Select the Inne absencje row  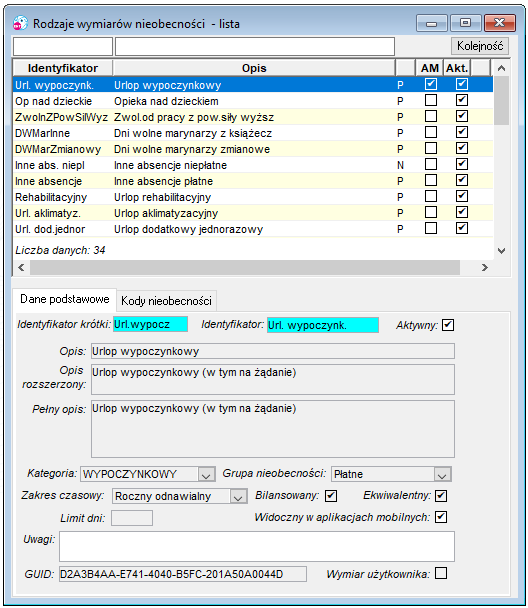(x=253, y=181)
